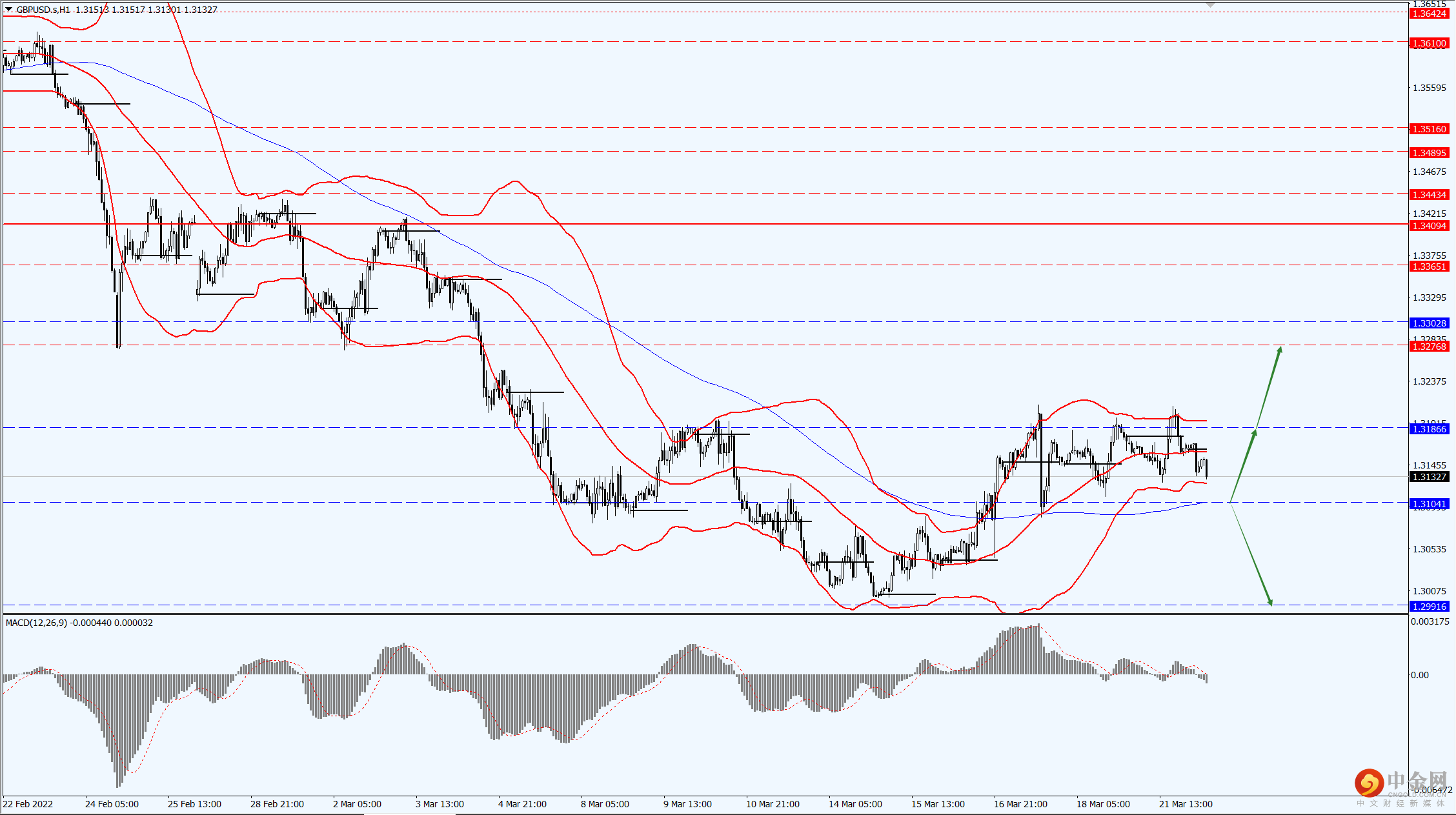
Task: Click the 21 Mar 13:00 time label
Action: (1186, 804)
